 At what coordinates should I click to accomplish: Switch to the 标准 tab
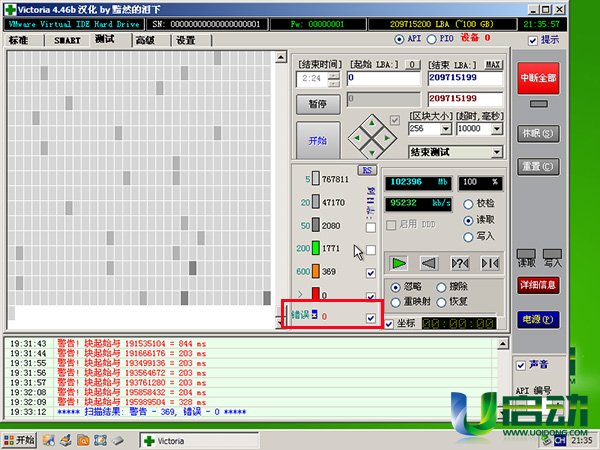coord(19,40)
